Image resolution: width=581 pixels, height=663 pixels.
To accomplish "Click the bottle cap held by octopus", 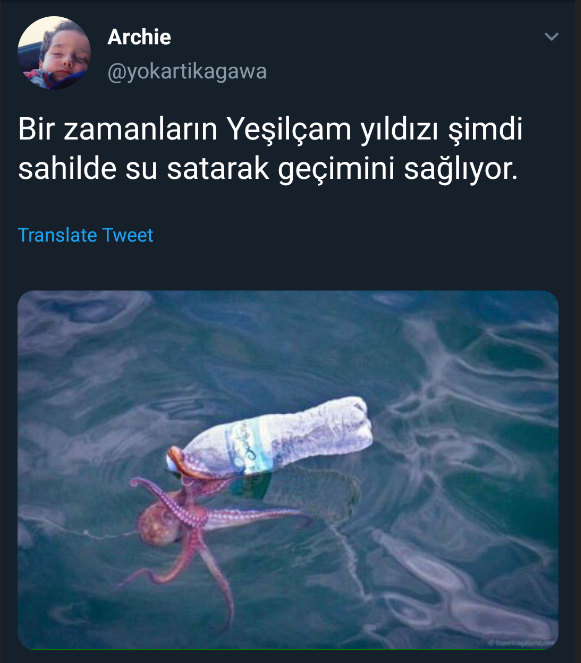I will tap(173, 461).
